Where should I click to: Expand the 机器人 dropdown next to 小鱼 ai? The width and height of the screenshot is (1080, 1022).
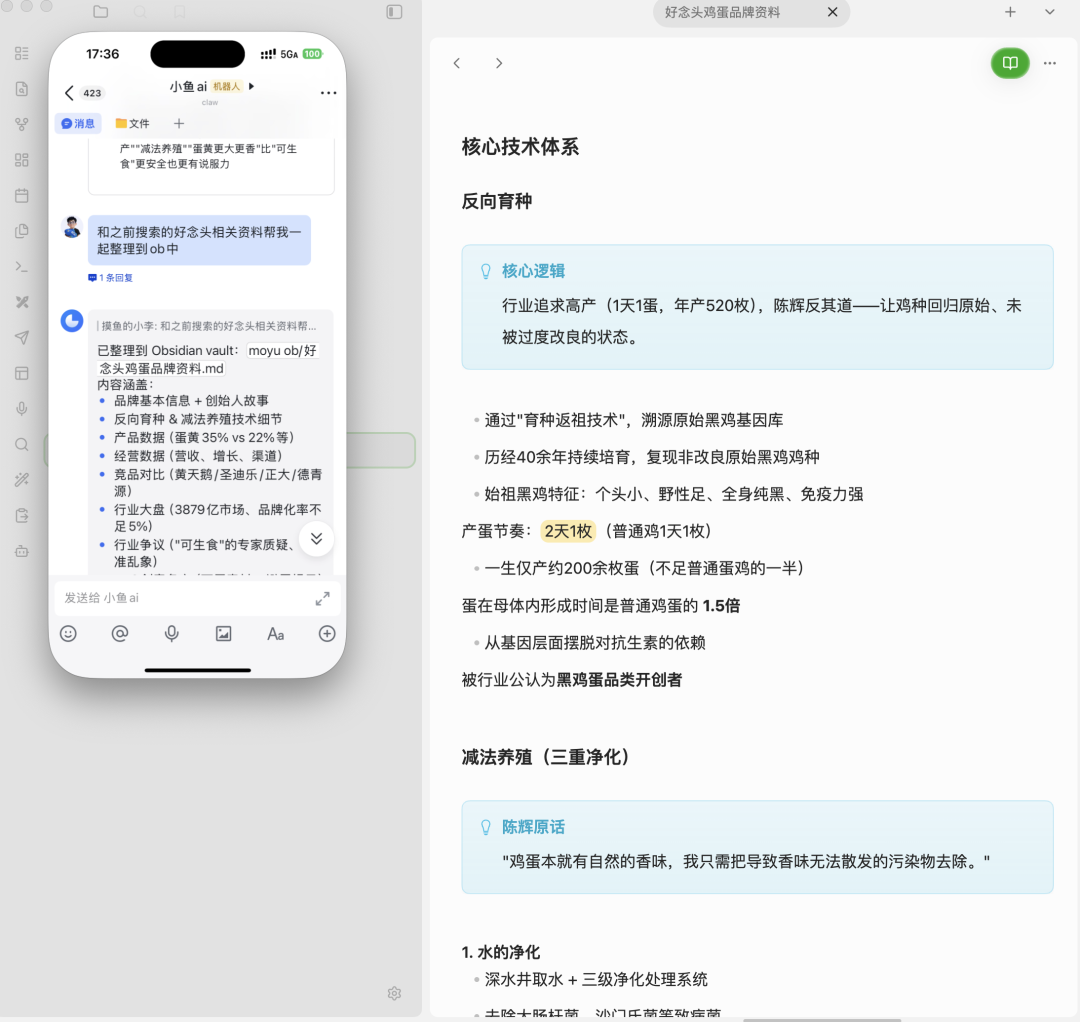point(250,86)
